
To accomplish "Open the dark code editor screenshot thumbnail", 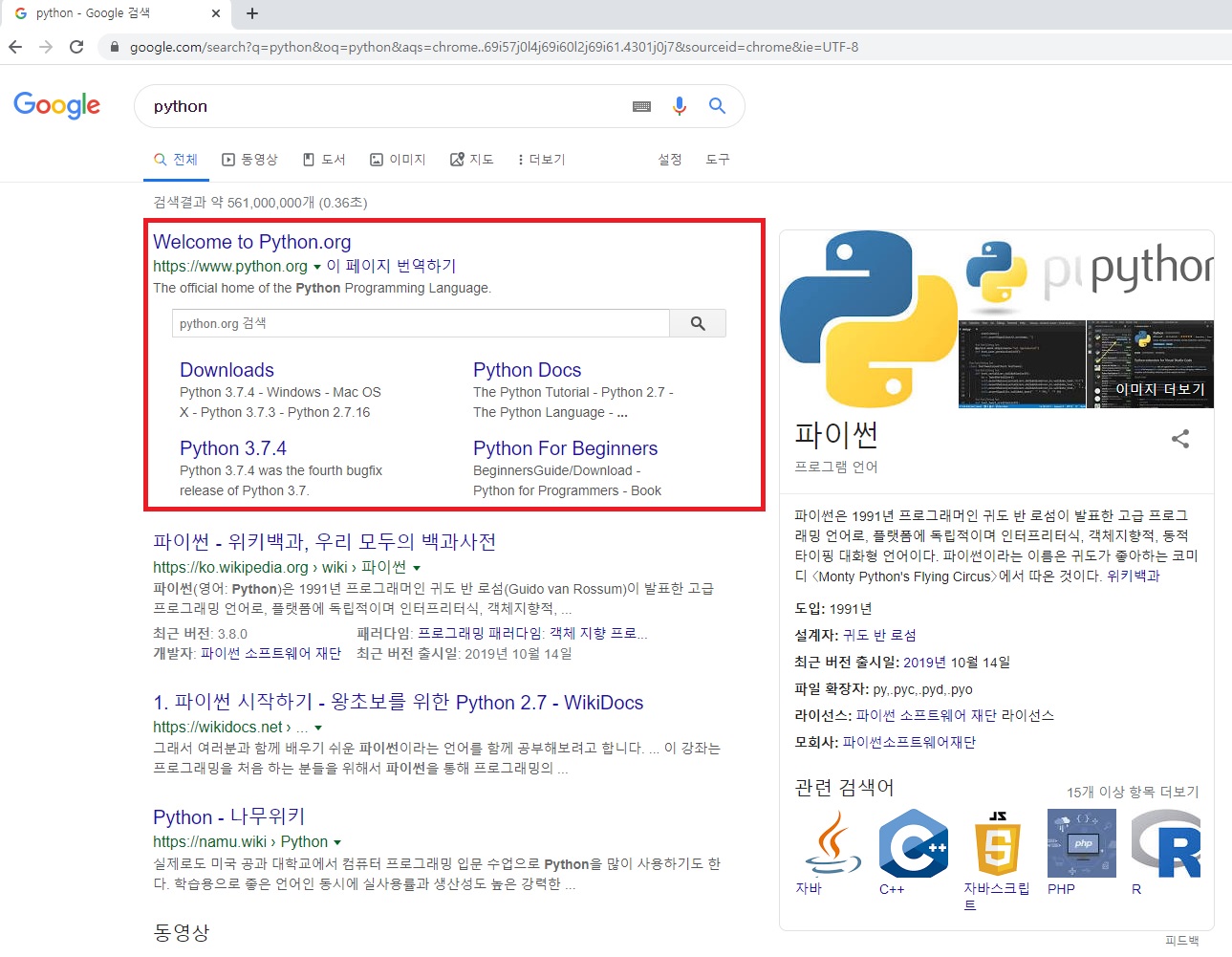I will click(x=1022, y=364).
